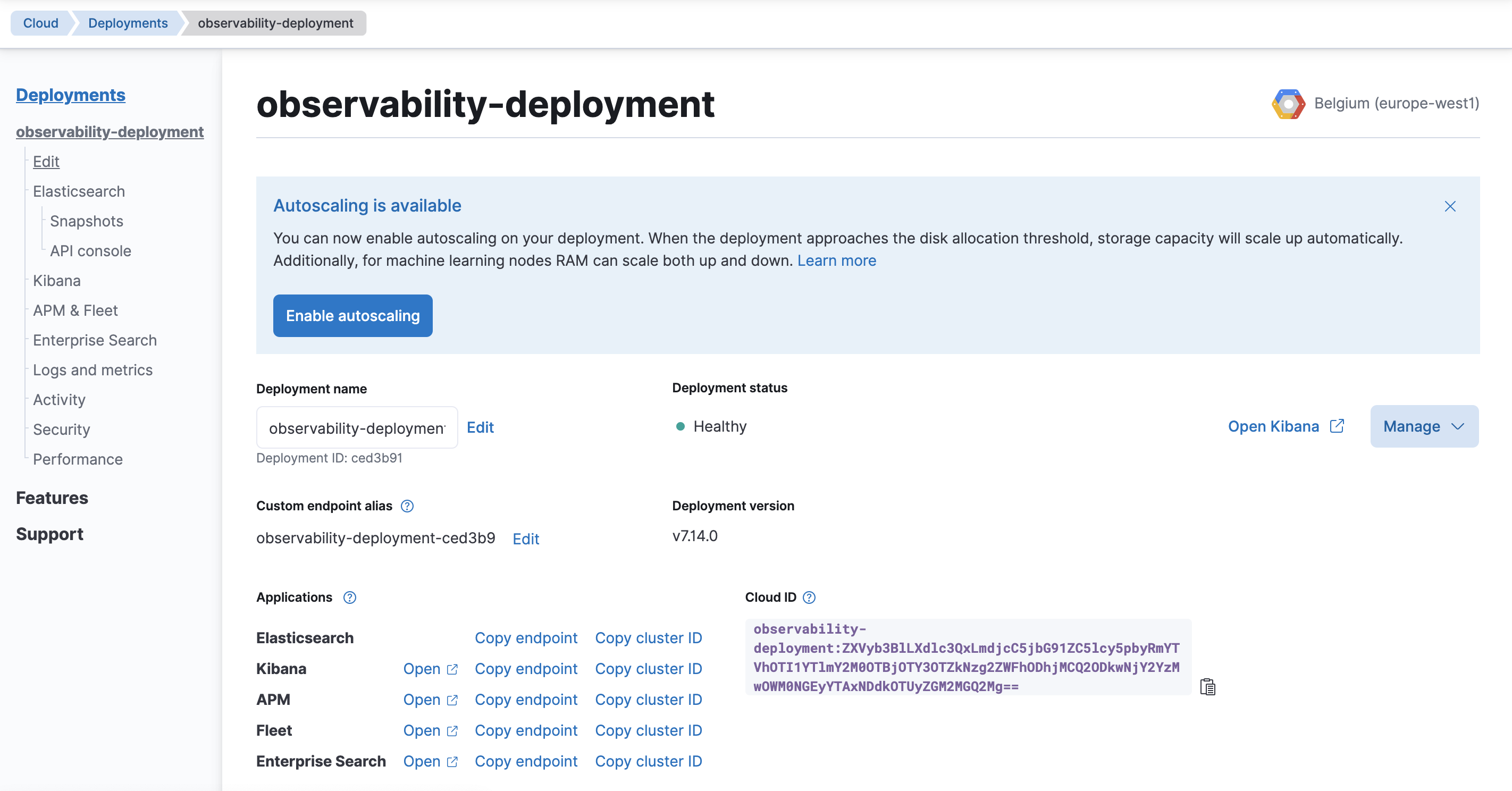The image size is (1512, 791).
Task: Dismiss the autoscaling banner with X icon
Action: 1450,206
